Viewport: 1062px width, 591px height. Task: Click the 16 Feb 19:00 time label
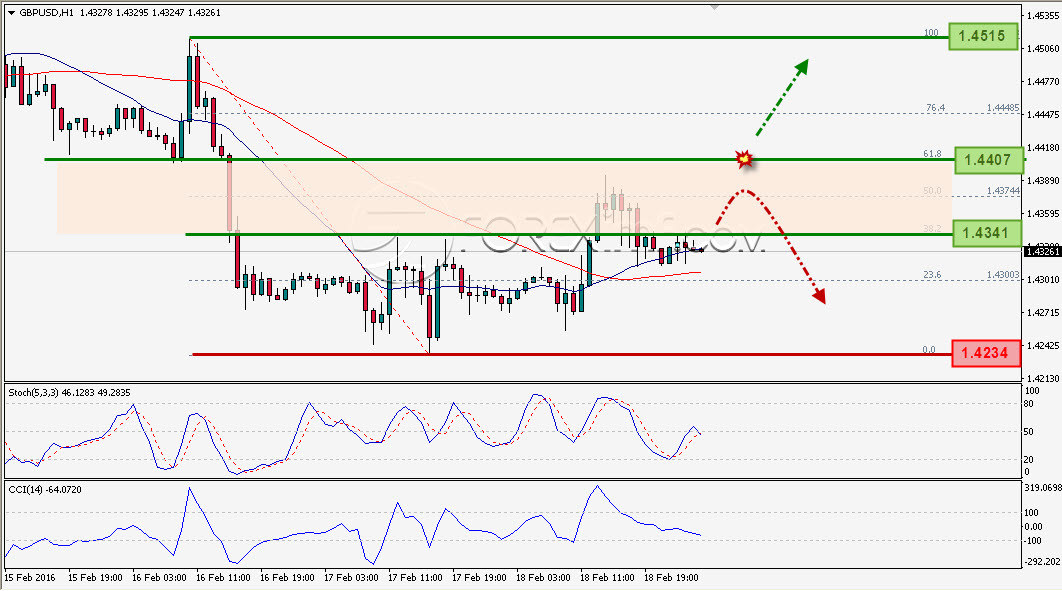pyautogui.click(x=287, y=578)
